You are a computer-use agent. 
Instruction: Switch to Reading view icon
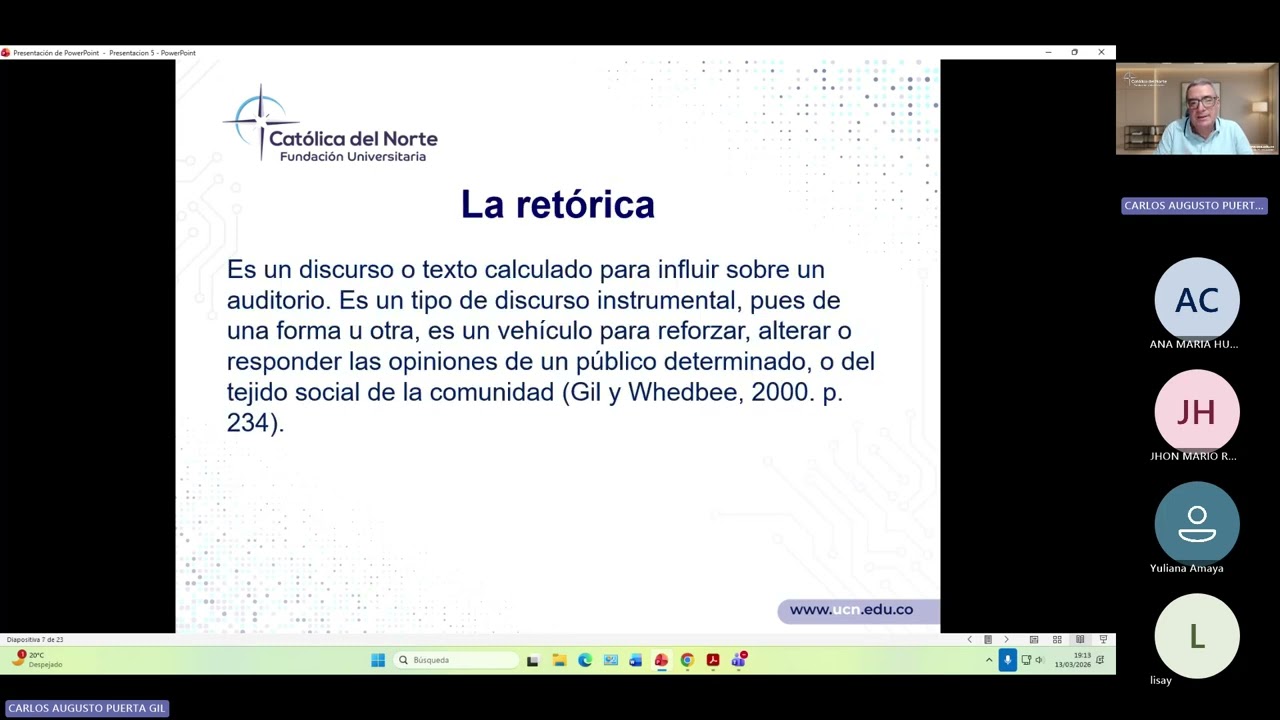pyautogui.click(x=1080, y=640)
